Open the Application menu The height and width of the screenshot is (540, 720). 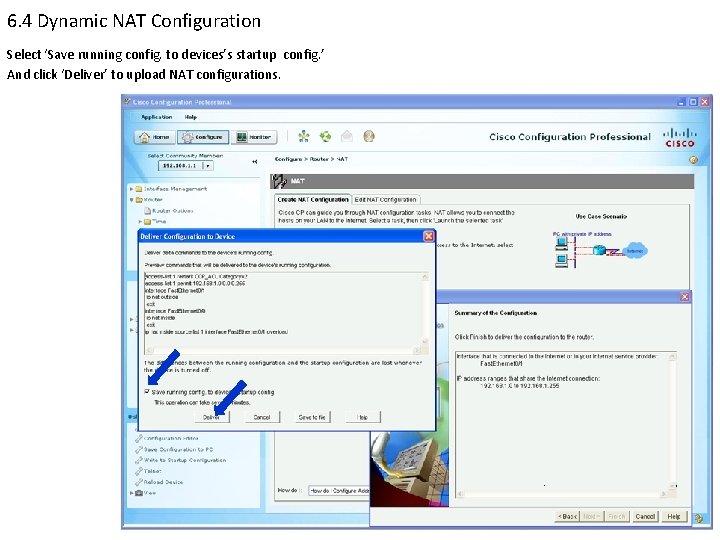[157, 117]
